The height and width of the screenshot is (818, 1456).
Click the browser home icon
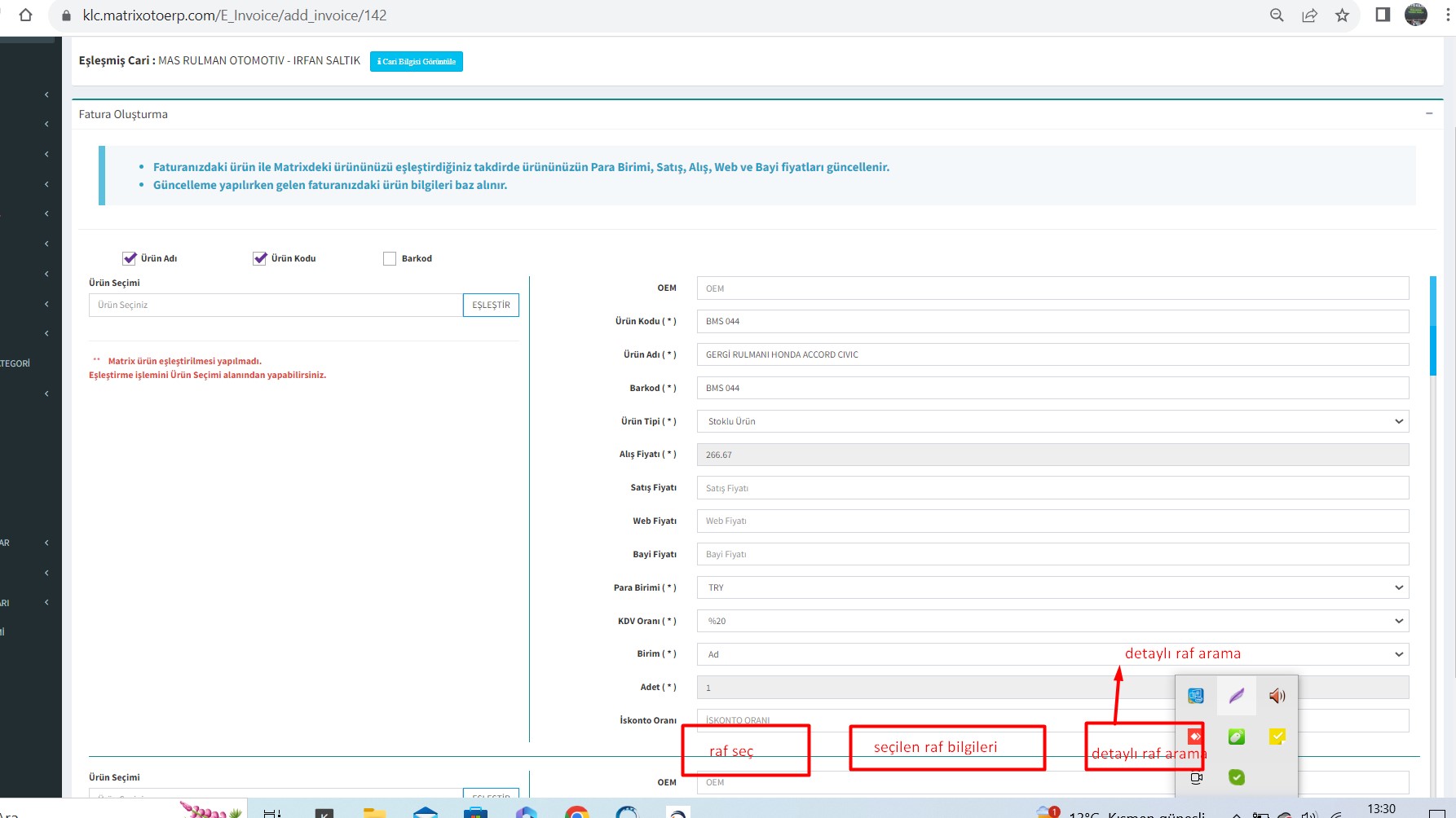25,15
